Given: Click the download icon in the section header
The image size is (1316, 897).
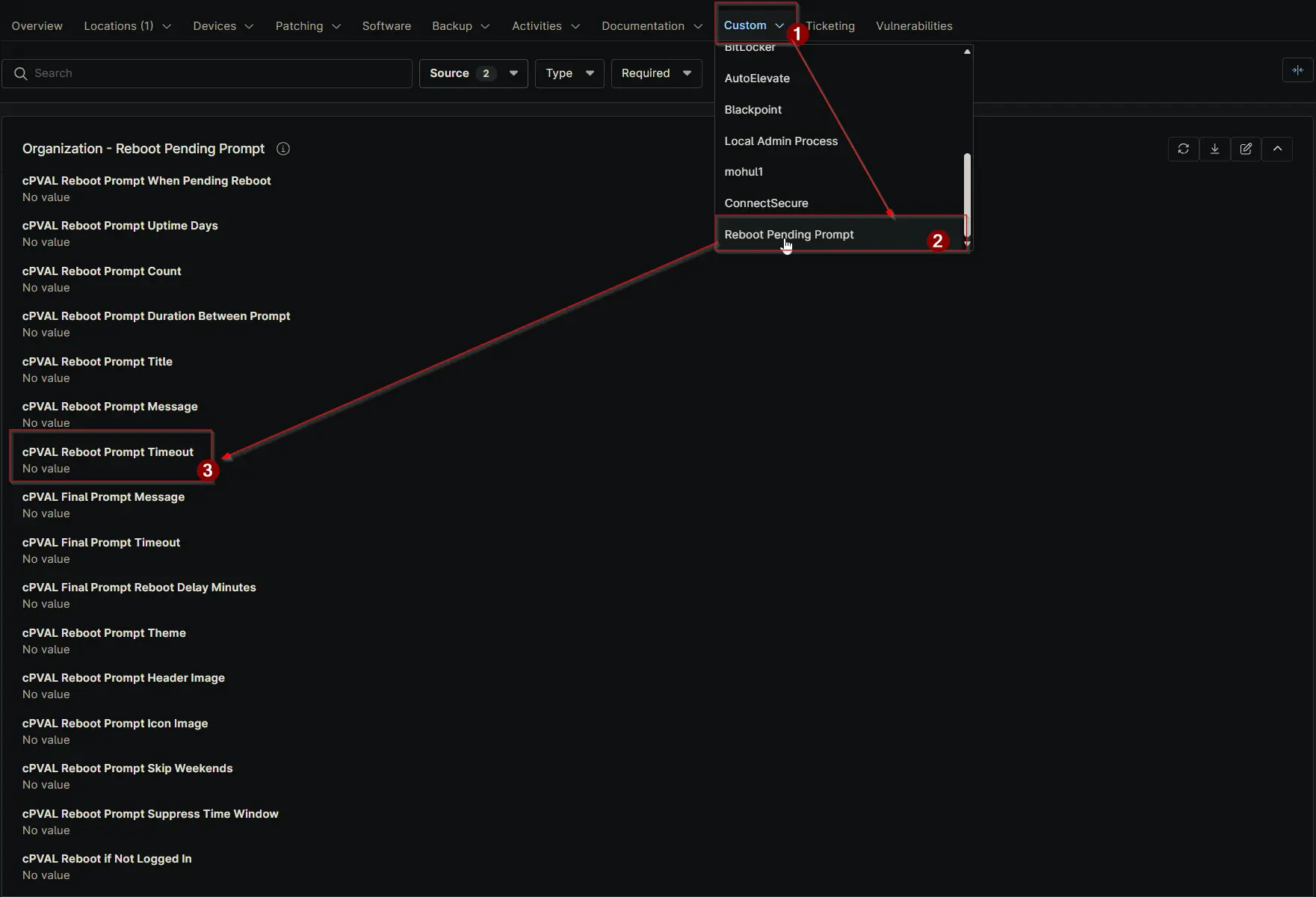Looking at the screenshot, I should tap(1214, 149).
